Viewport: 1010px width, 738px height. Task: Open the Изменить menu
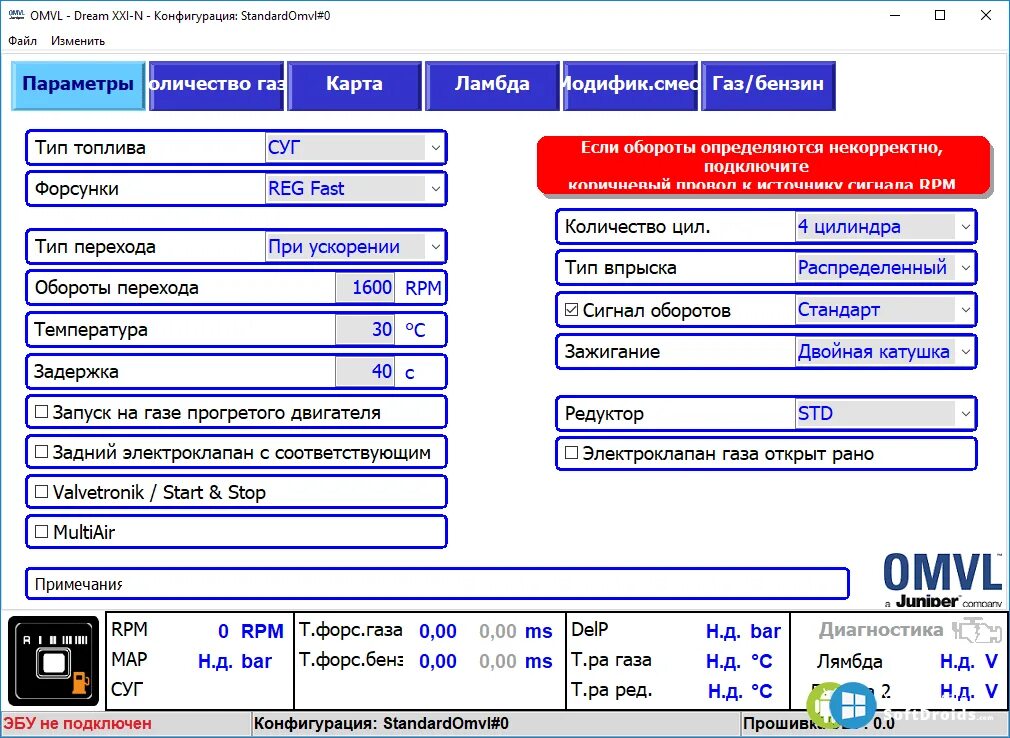pos(78,41)
